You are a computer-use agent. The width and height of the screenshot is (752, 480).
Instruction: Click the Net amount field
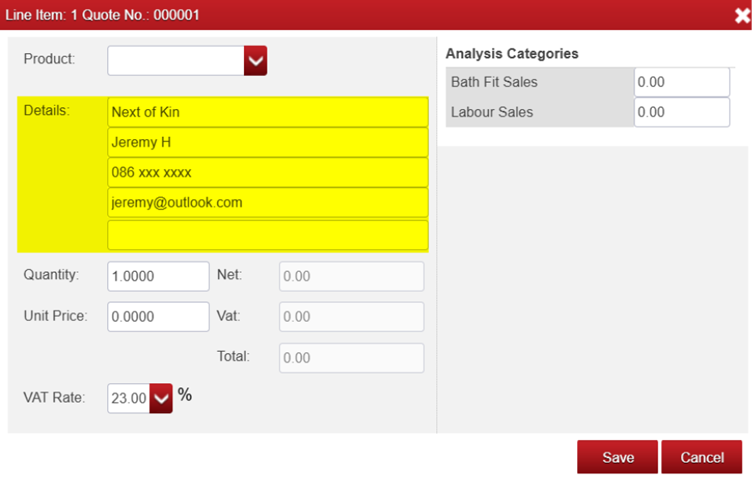coord(352,276)
